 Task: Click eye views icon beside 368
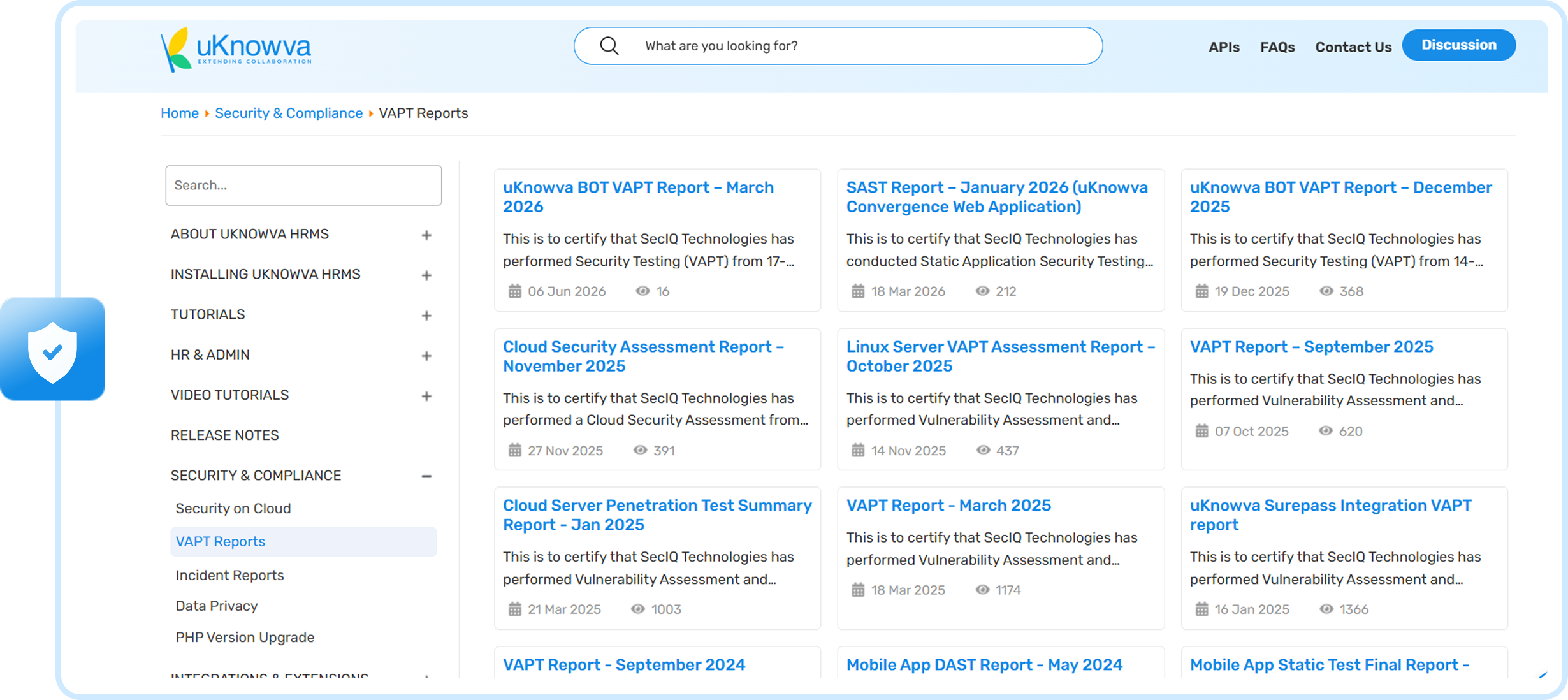[x=1326, y=291]
